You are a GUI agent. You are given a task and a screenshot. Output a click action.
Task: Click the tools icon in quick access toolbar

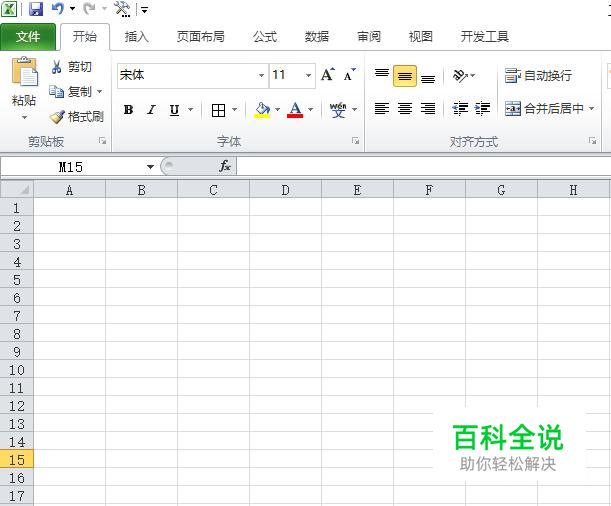click(122, 9)
